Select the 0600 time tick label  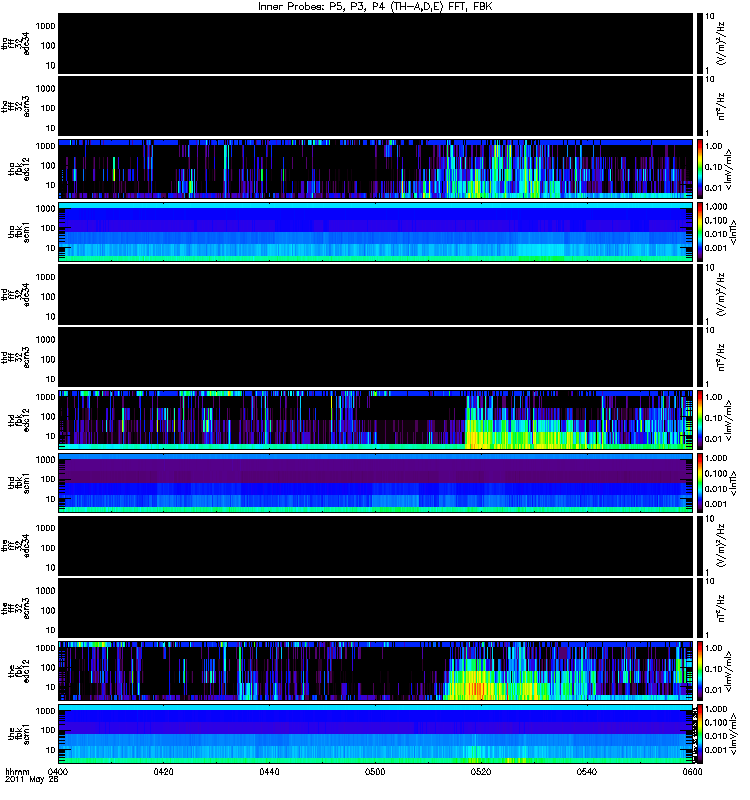click(x=692, y=772)
